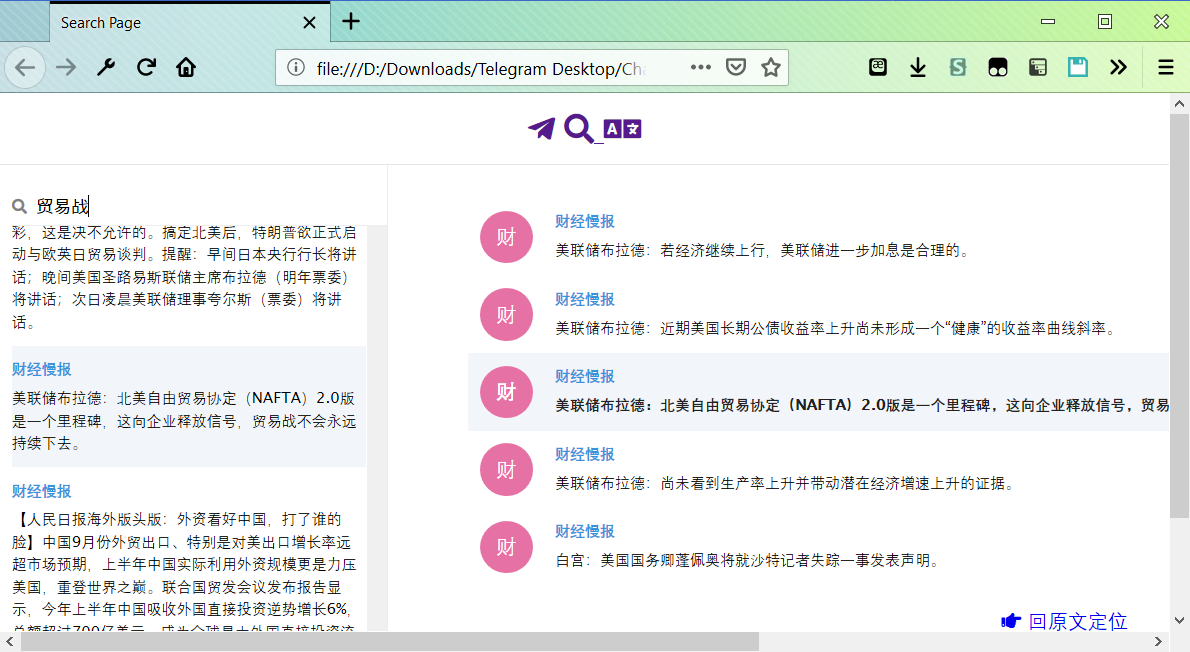Select the highlighted NAFTA 2.0 message in chat
The image size is (1190, 652).
[818, 392]
